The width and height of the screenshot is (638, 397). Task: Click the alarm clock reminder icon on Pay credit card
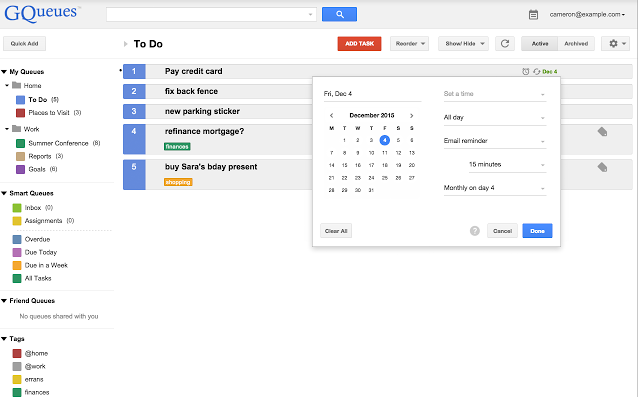coord(525,72)
